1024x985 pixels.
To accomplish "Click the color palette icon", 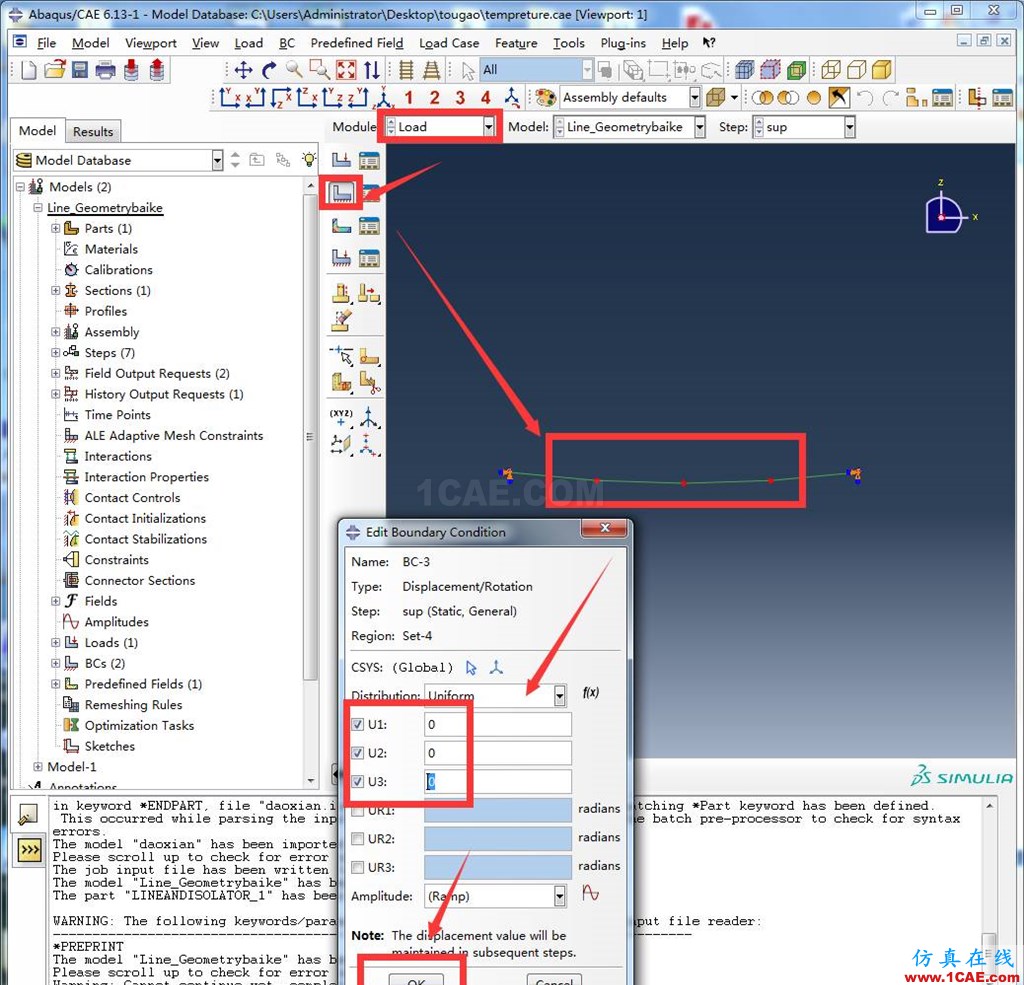I will [545, 98].
